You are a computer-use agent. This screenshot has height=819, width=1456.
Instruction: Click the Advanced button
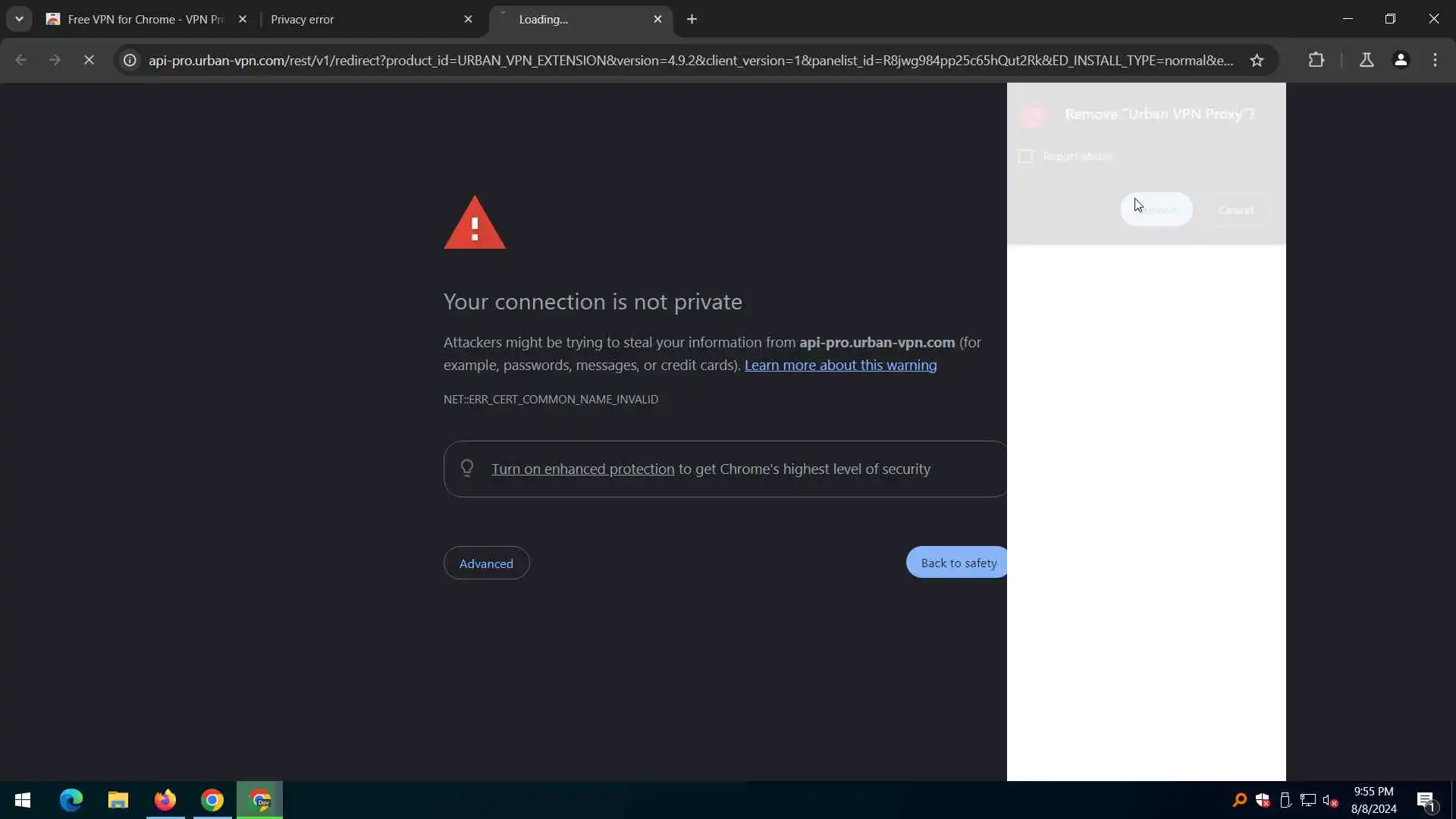click(x=486, y=563)
